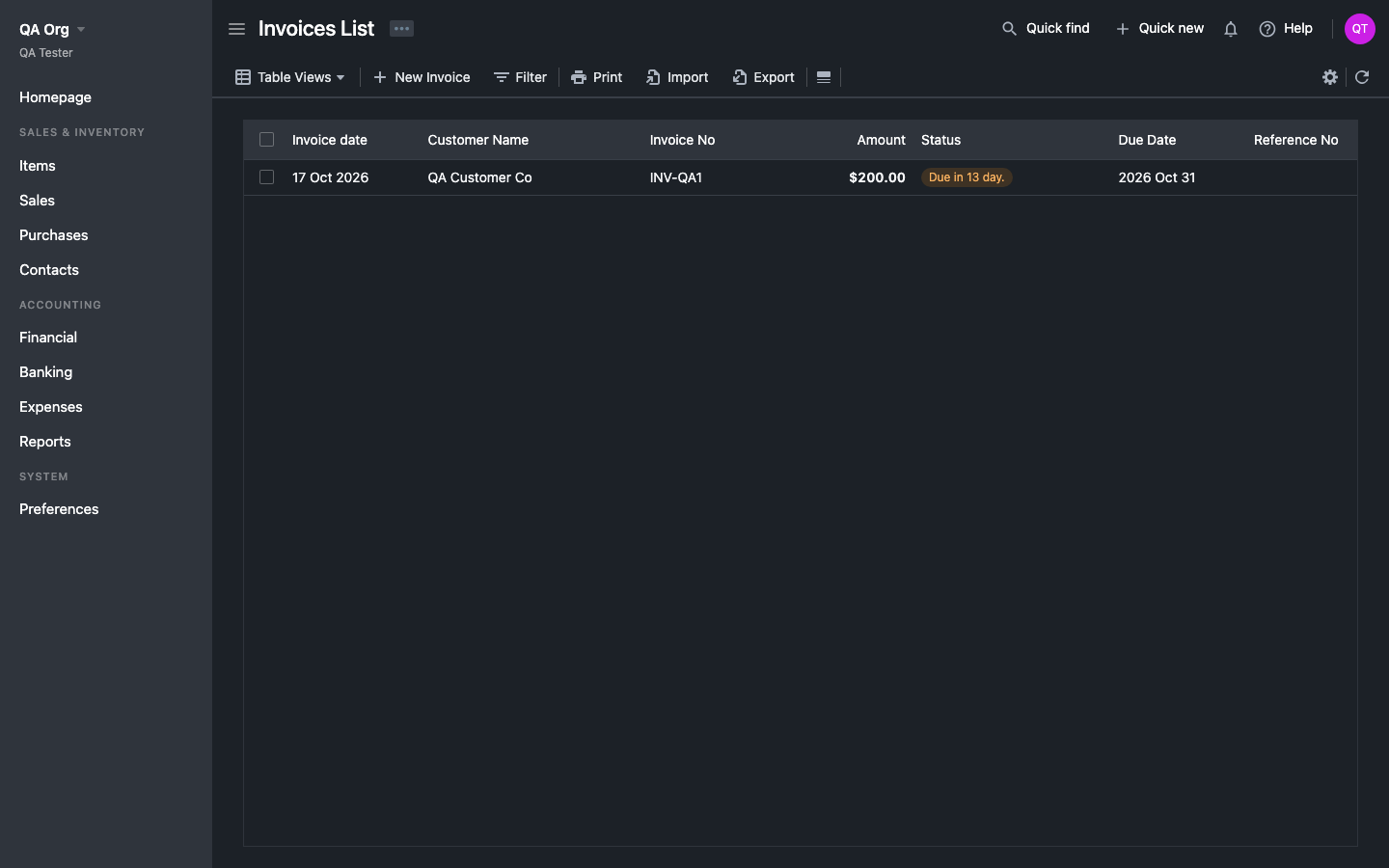This screenshot has height=868, width=1389.
Task: Open the Help link
Action: [1286, 29]
